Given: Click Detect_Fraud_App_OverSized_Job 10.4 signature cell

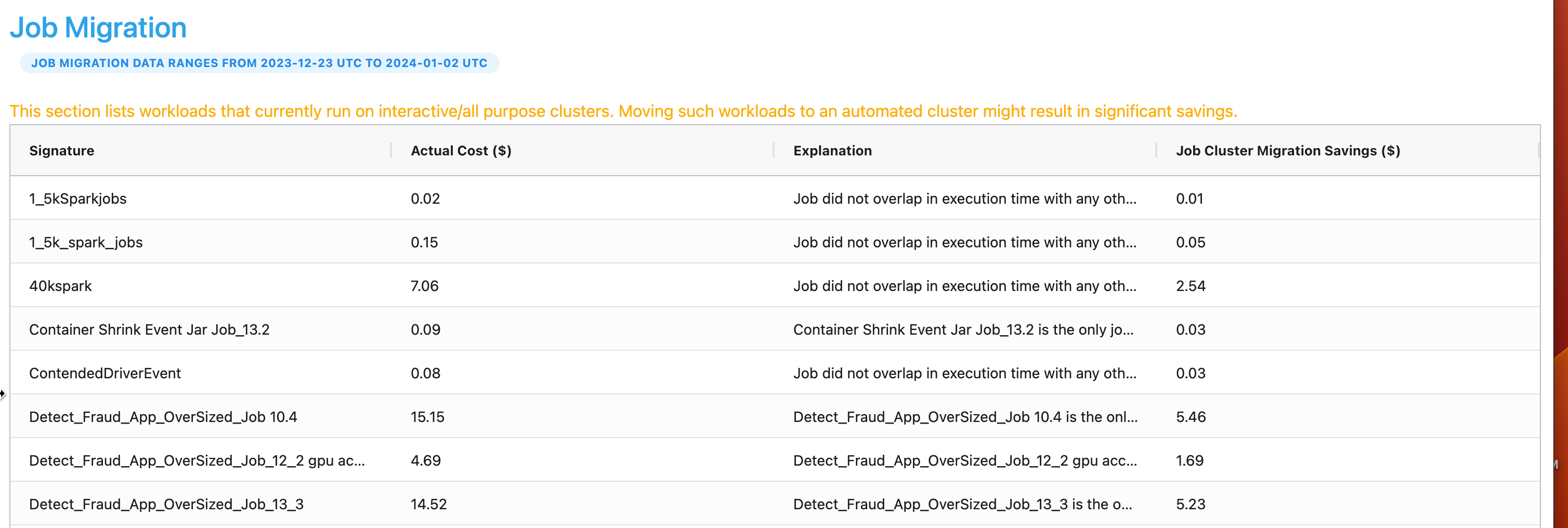Looking at the screenshot, I should (x=163, y=417).
